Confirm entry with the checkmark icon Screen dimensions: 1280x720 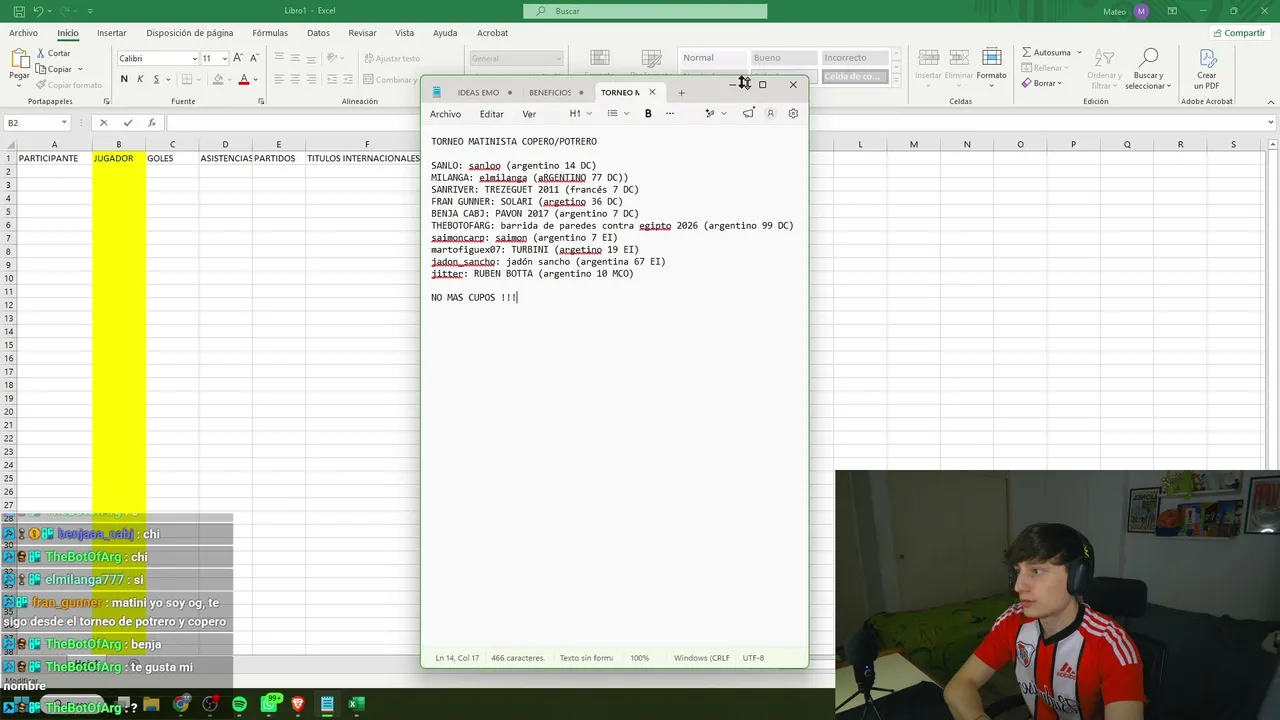tap(128, 122)
